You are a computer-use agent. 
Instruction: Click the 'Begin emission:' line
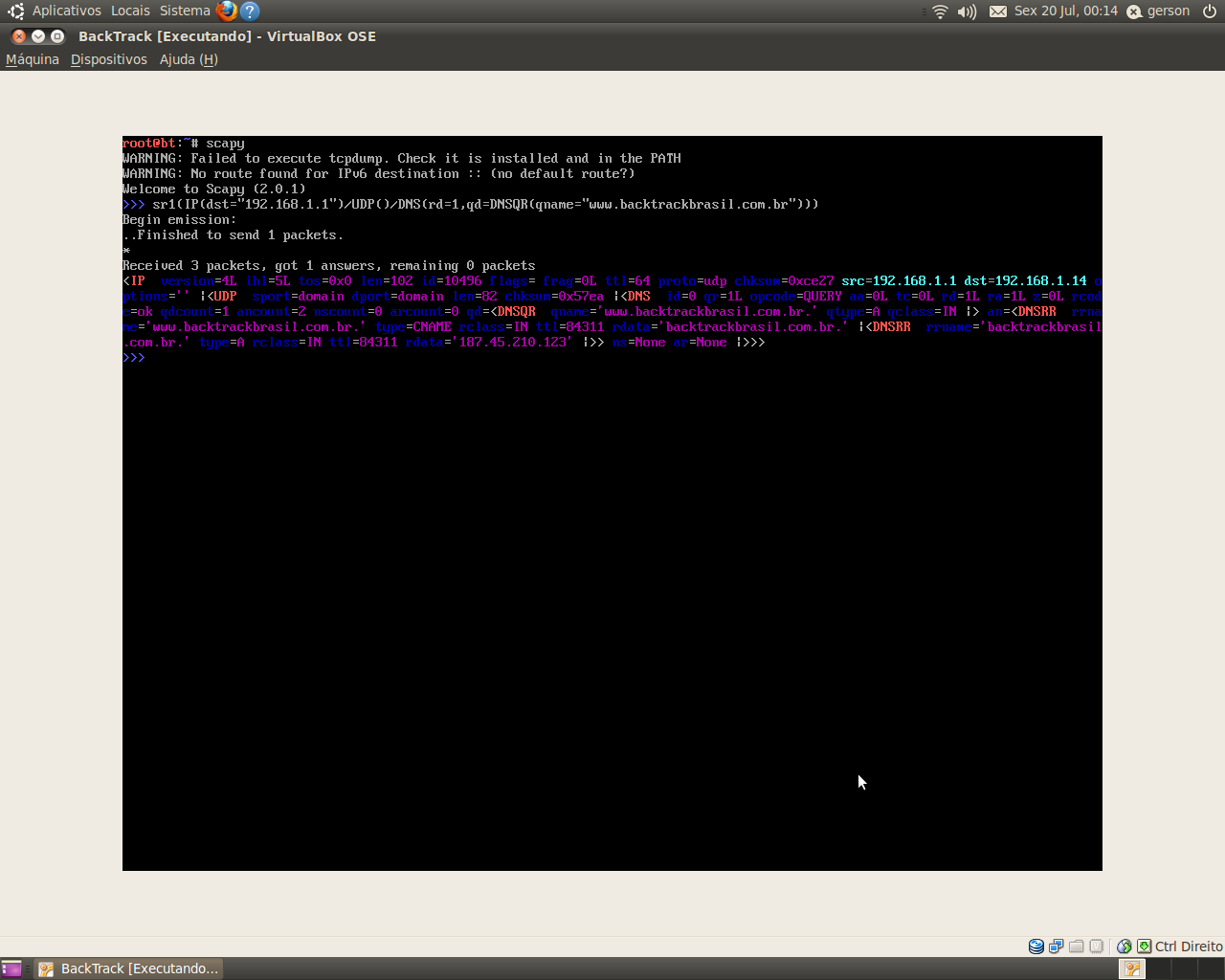point(180,220)
